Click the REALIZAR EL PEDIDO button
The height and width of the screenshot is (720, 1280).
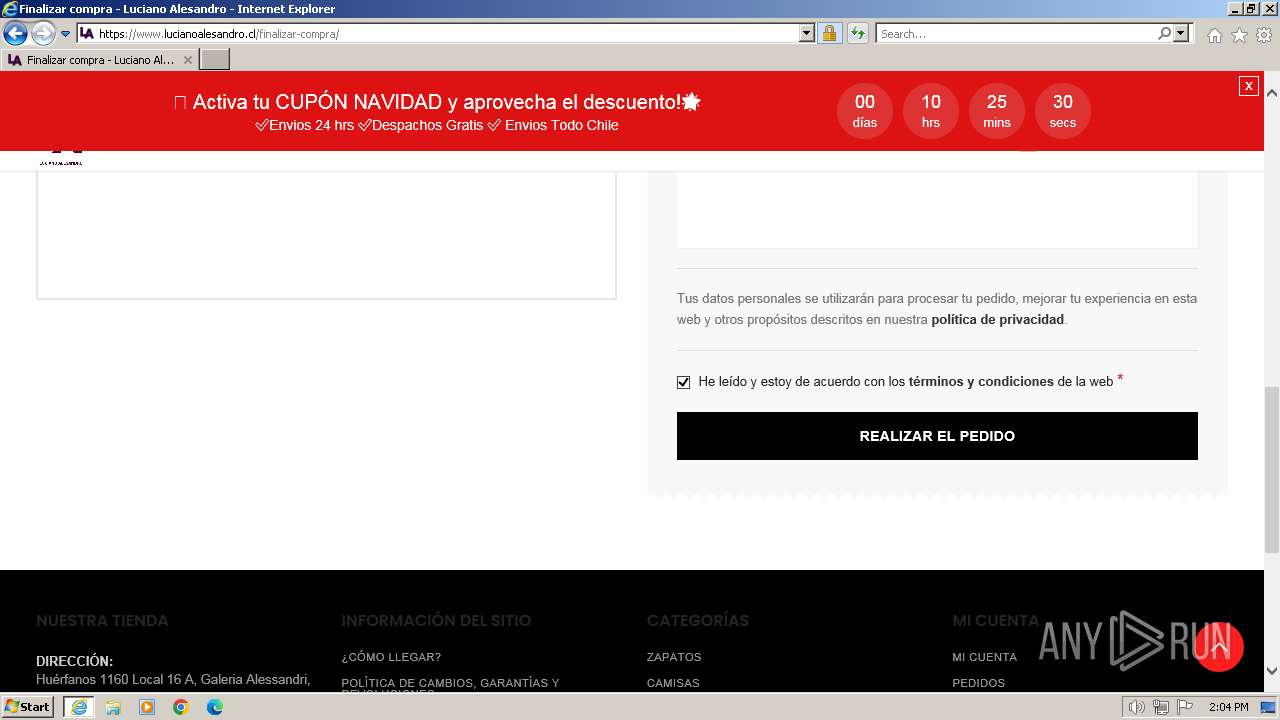[x=937, y=436]
